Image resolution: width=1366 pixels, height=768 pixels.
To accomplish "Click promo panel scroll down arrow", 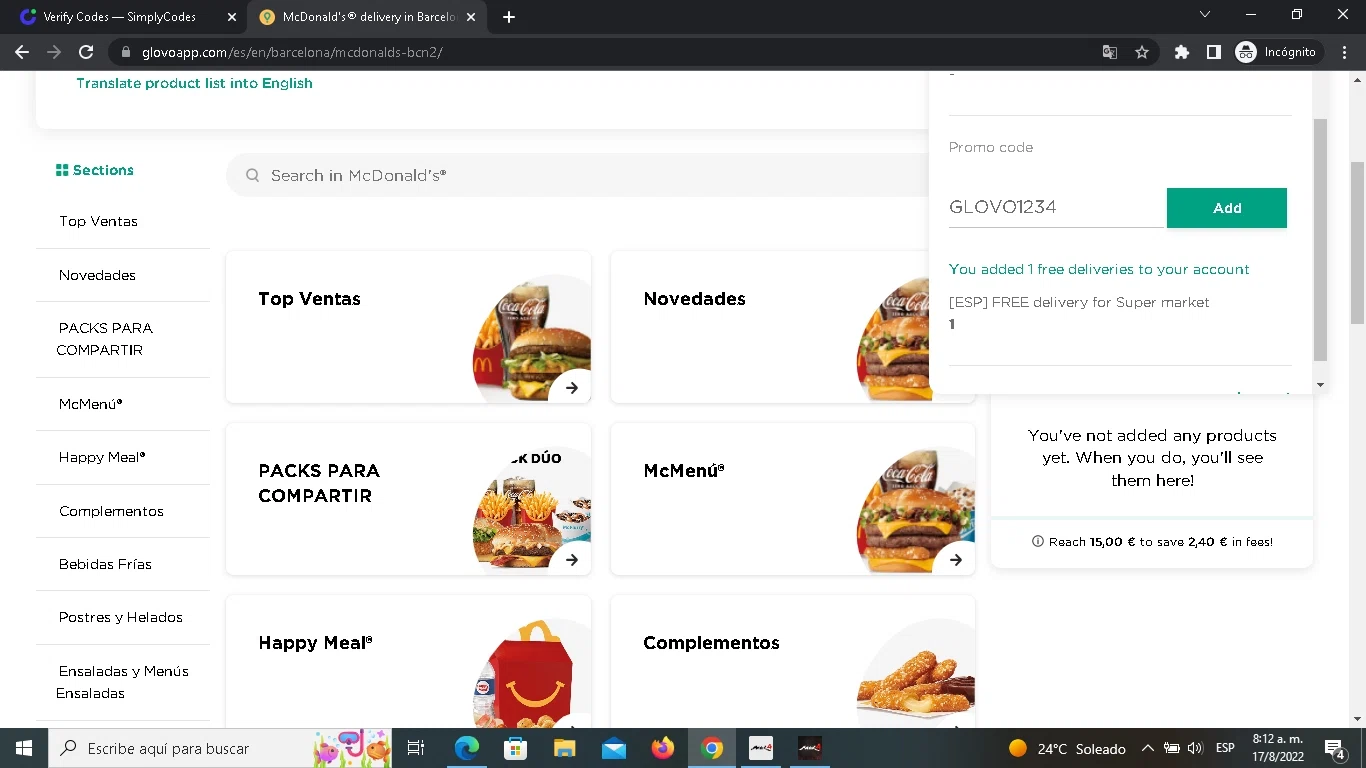I will click(1320, 385).
